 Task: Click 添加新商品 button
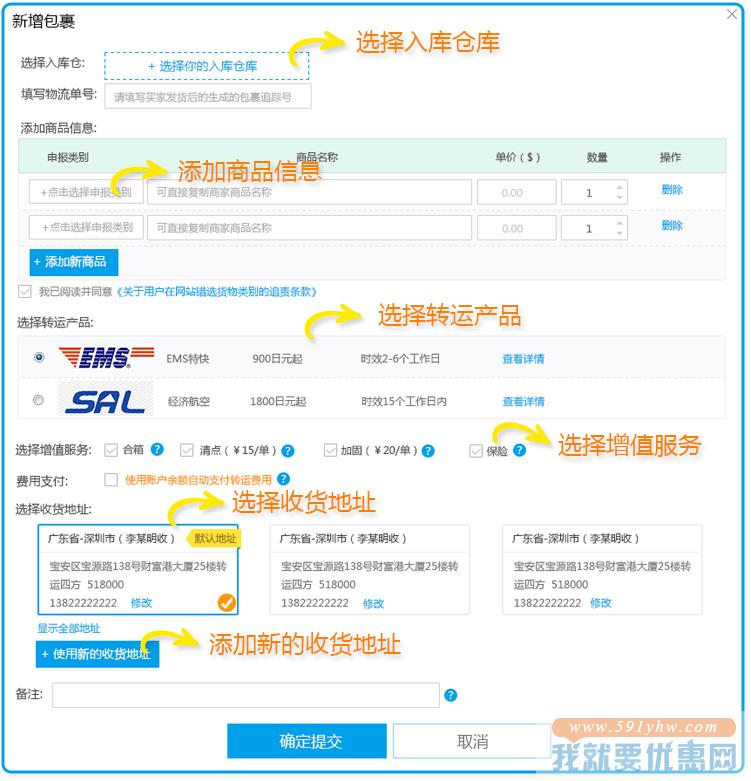(x=74, y=262)
